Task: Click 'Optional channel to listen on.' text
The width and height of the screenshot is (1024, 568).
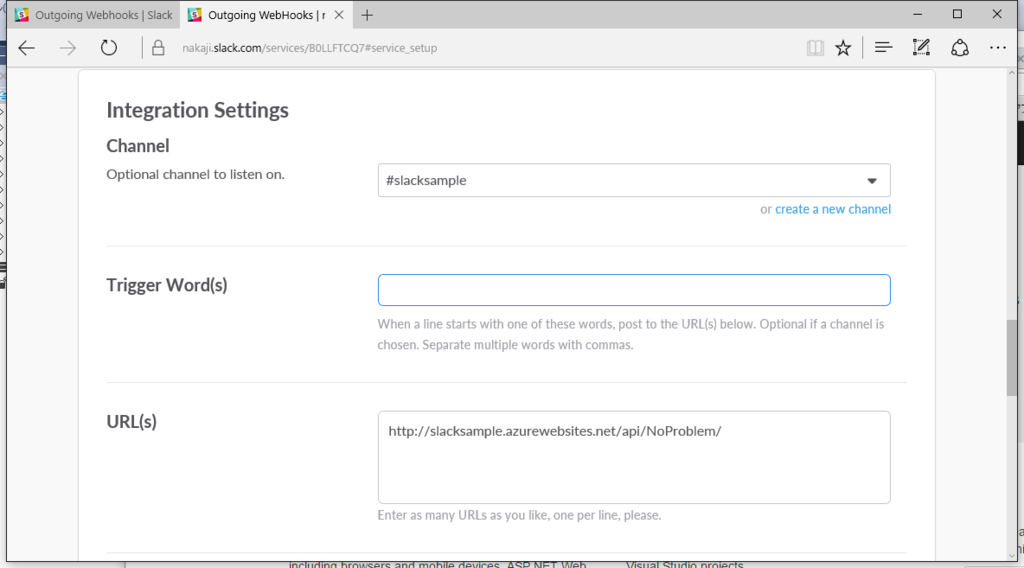Action: (195, 174)
